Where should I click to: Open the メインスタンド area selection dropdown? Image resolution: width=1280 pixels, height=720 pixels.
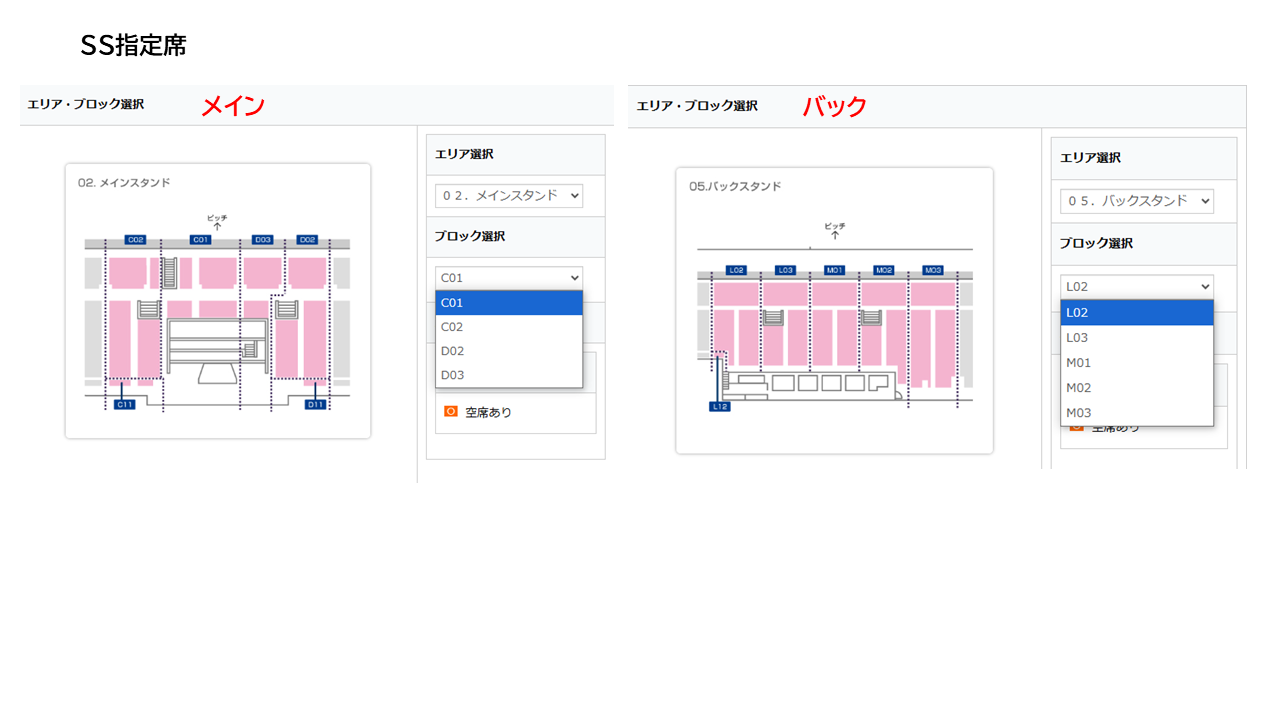(509, 196)
